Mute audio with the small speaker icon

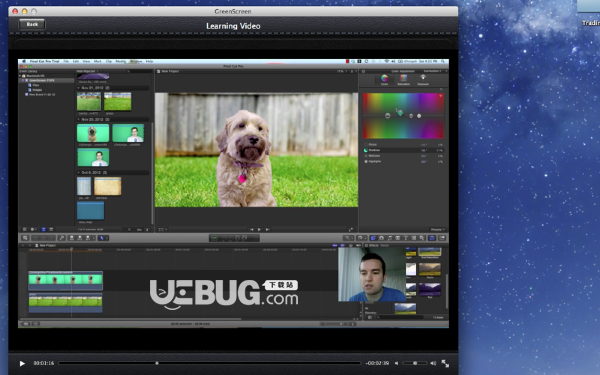[x=396, y=363]
